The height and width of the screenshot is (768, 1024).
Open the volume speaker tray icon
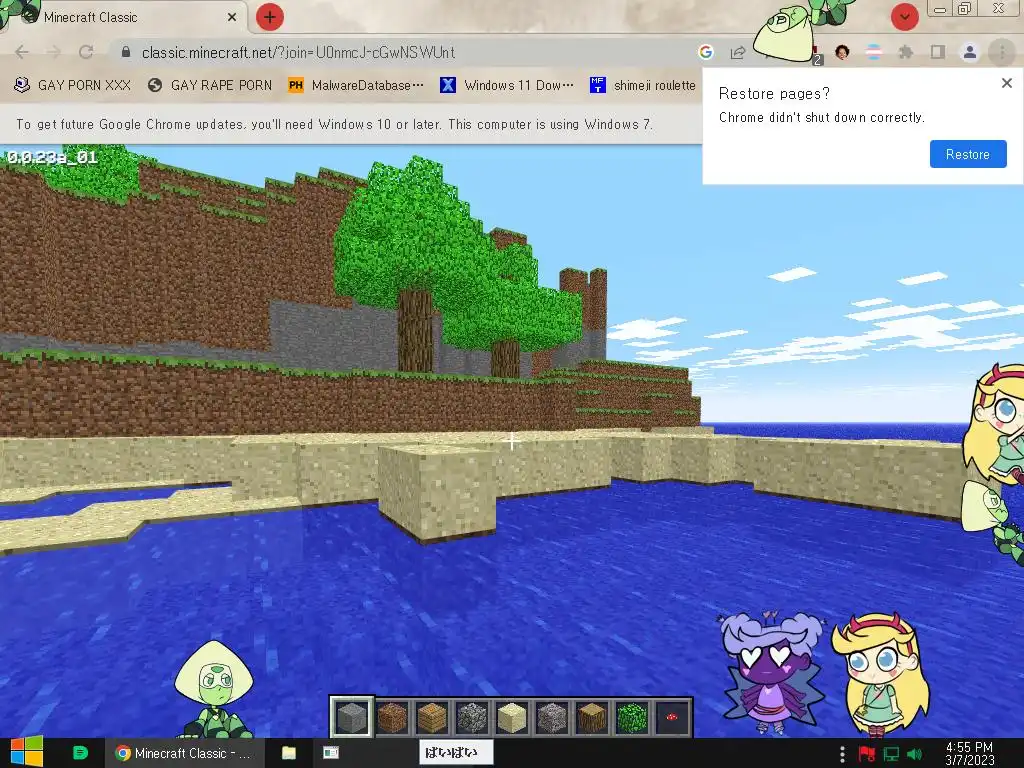(915, 754)
